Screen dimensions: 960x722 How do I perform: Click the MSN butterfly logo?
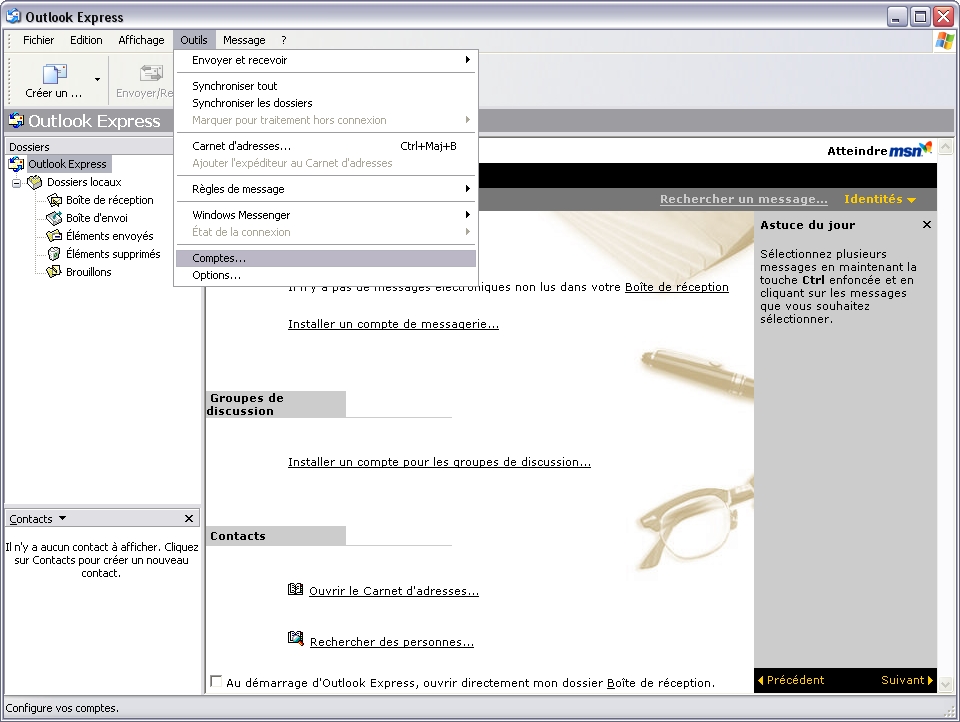coord(927,147)
